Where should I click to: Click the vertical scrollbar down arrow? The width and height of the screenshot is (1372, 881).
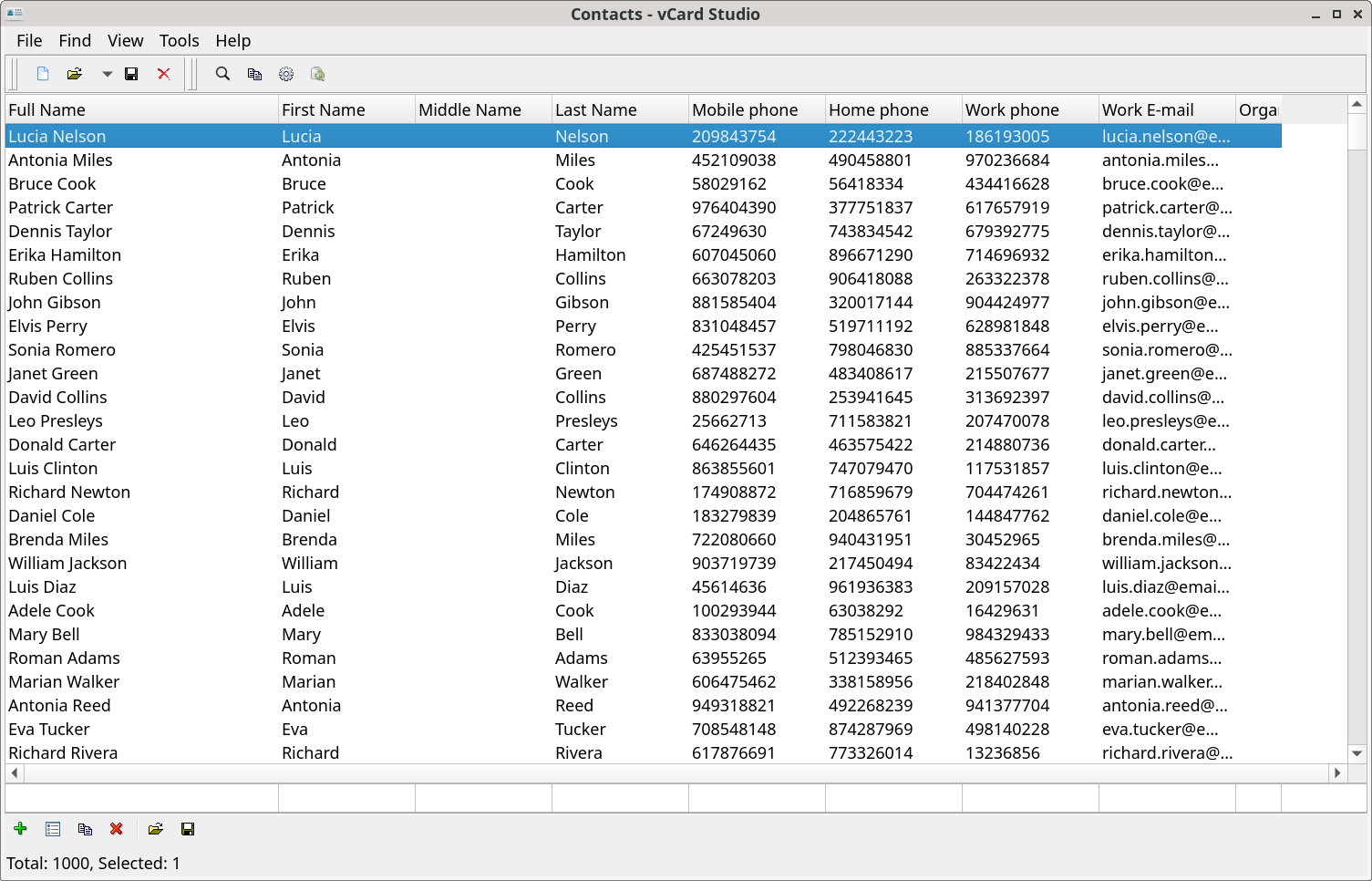(1357, 753)
